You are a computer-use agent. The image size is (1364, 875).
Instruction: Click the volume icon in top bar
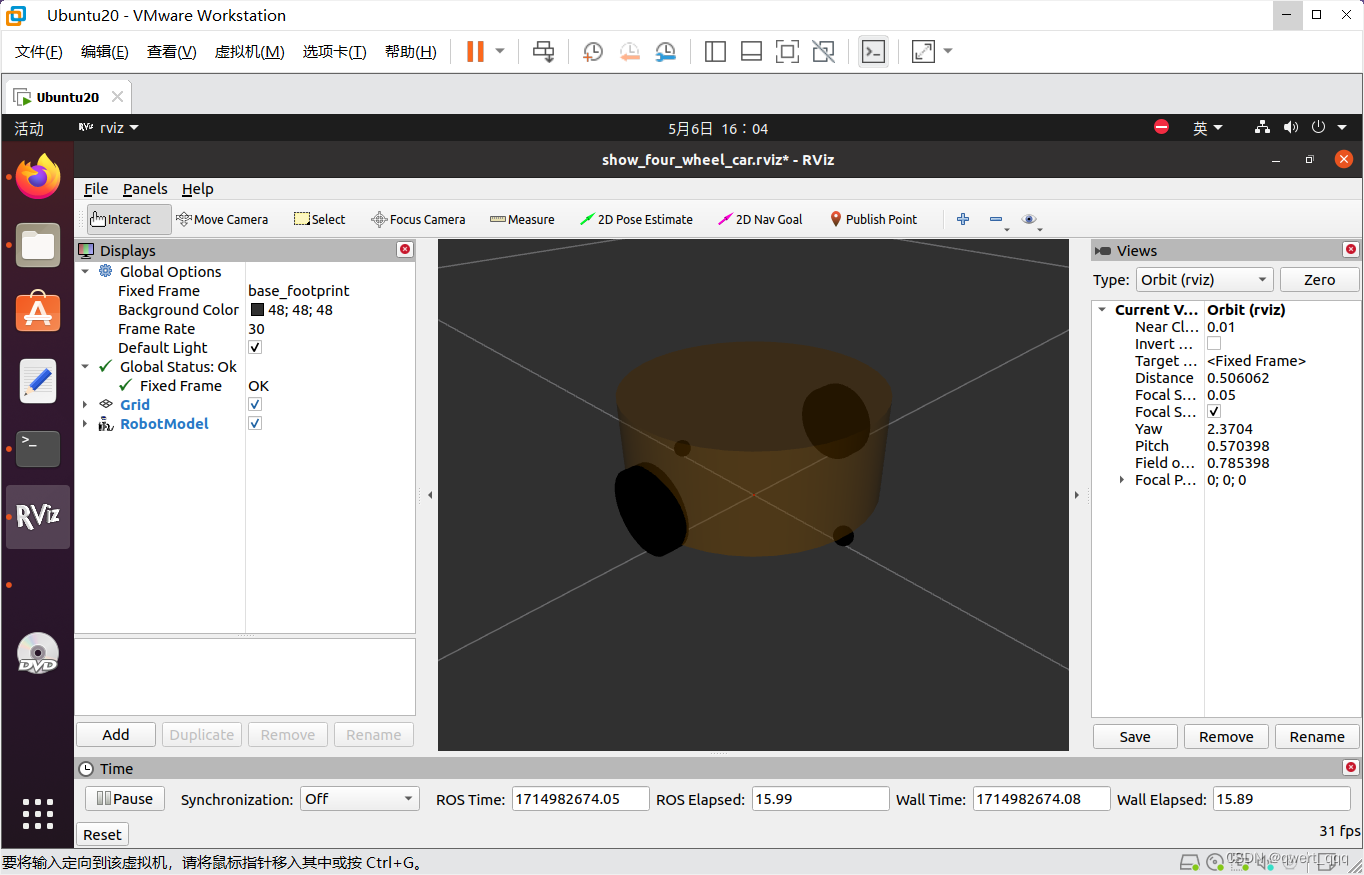pyautogui.click(x=1291, y=128)
